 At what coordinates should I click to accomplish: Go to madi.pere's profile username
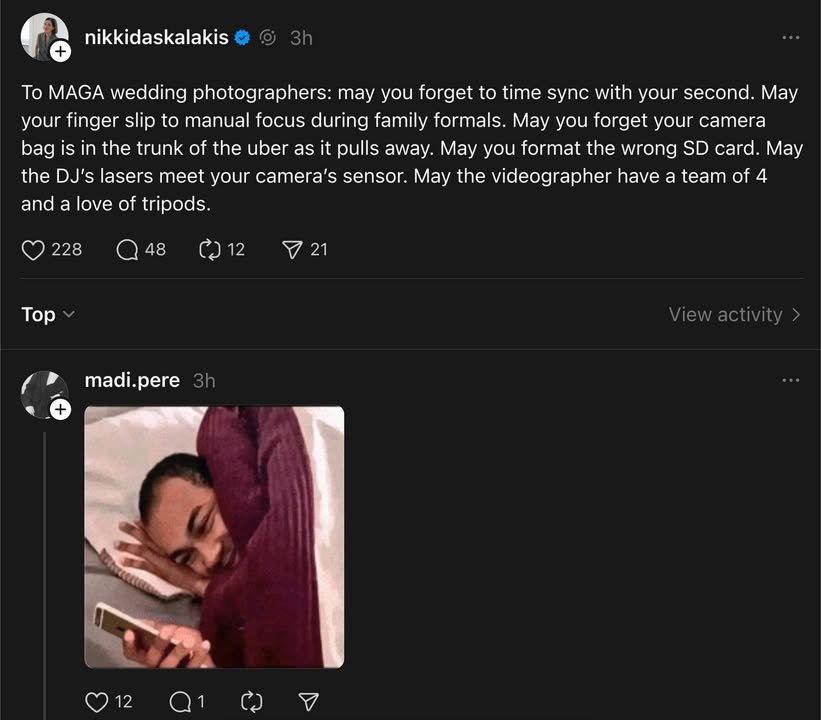tap(132, 380)
